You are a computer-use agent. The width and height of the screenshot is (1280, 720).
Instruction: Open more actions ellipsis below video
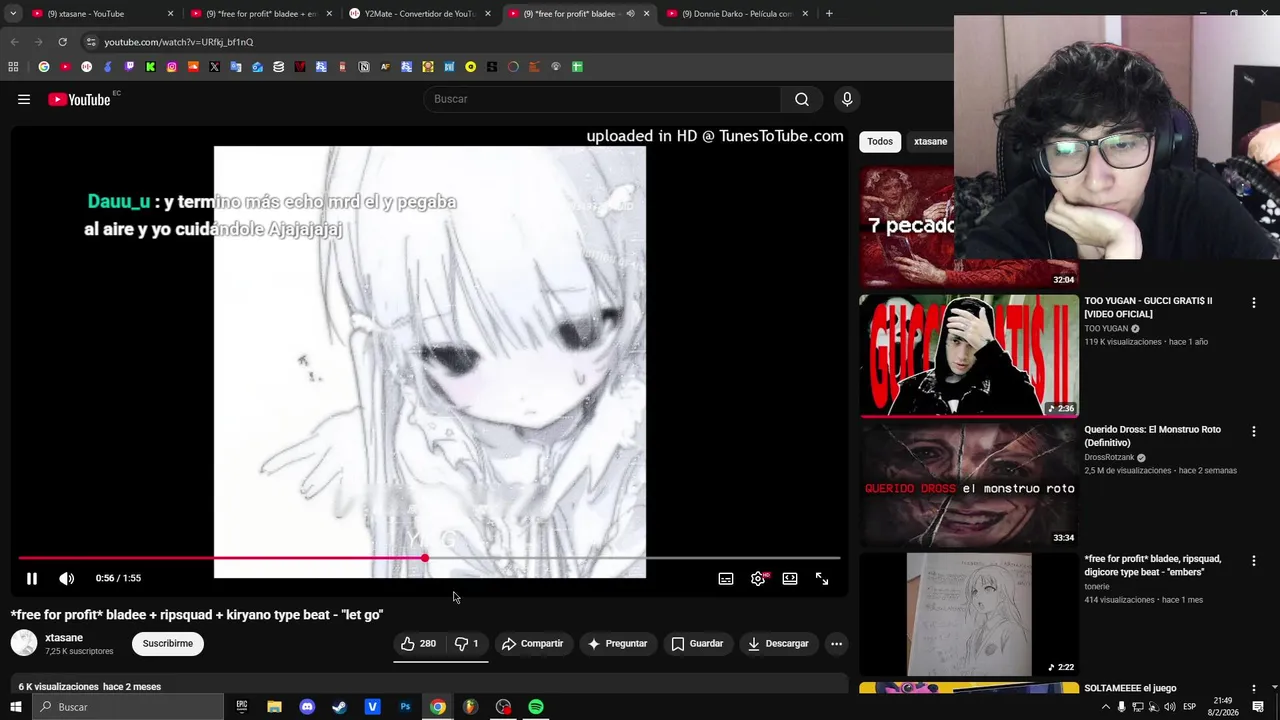pos(836,643)
